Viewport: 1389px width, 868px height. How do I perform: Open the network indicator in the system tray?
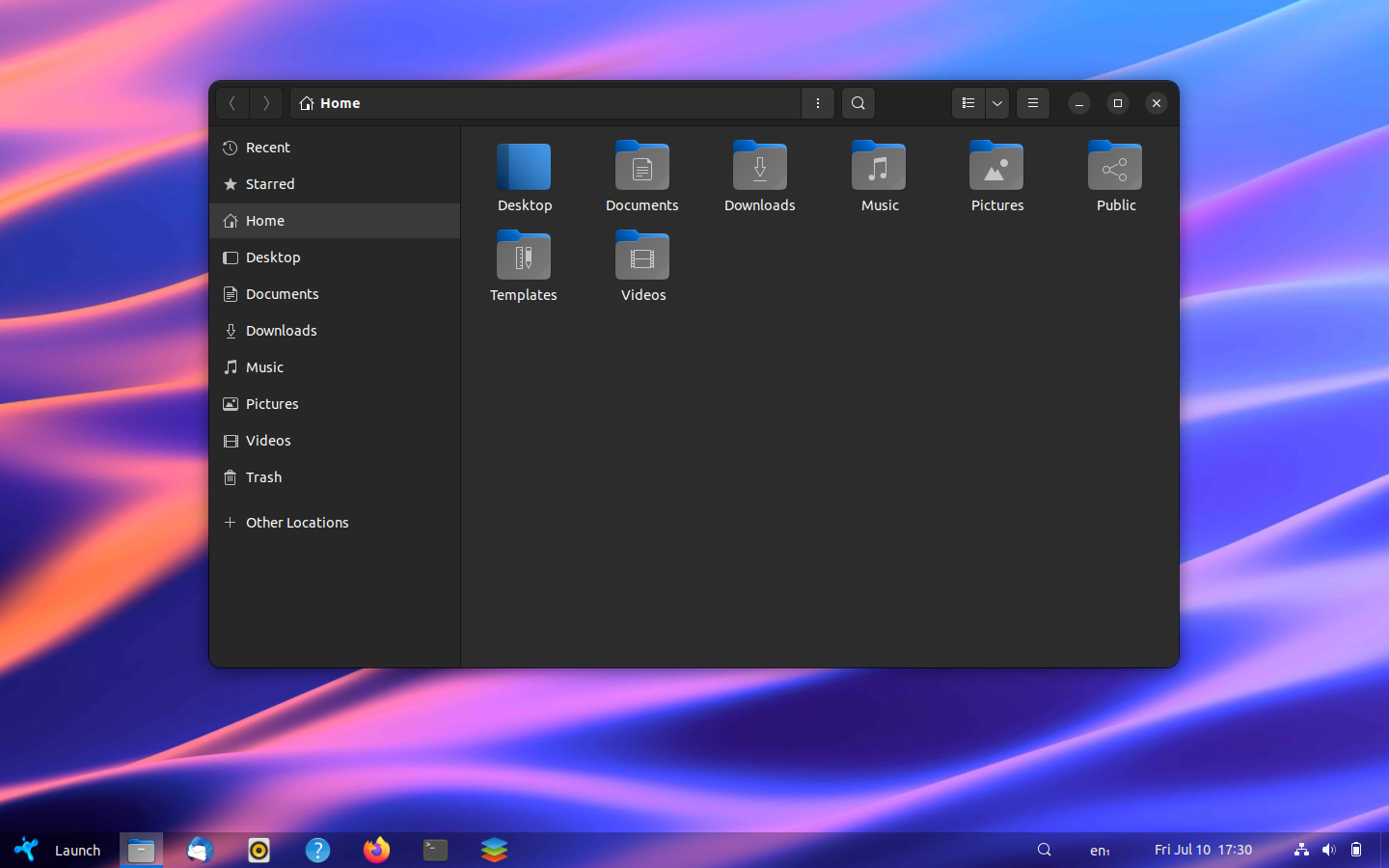pos(1301,850)
